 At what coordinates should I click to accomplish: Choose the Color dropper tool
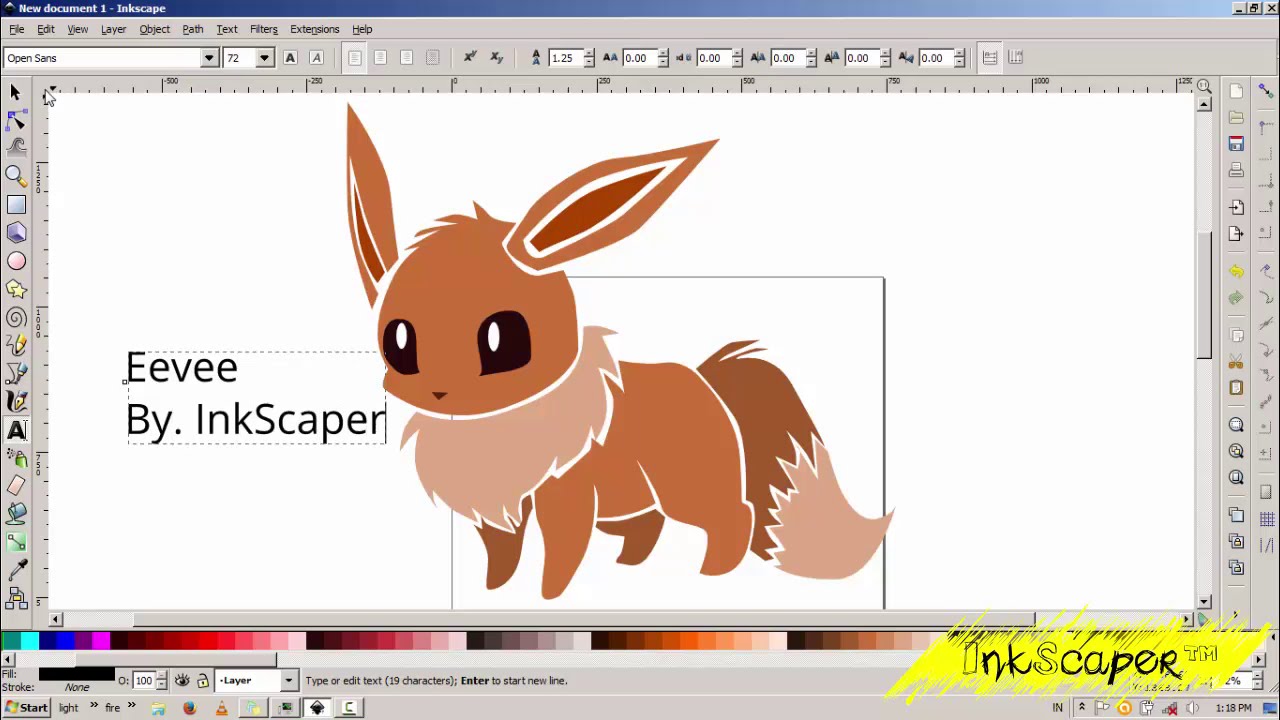coord(16,570)
